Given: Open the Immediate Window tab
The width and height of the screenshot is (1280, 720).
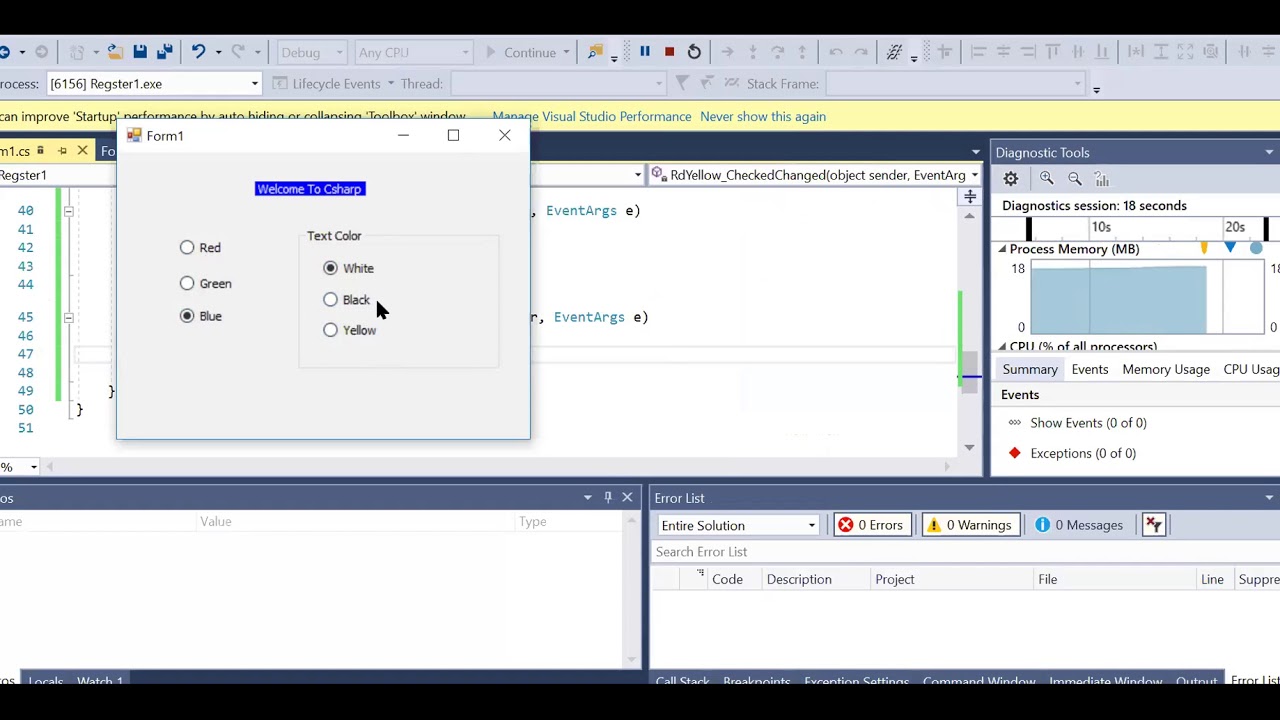Looking at the screenshot, I should coord(1105,681).
